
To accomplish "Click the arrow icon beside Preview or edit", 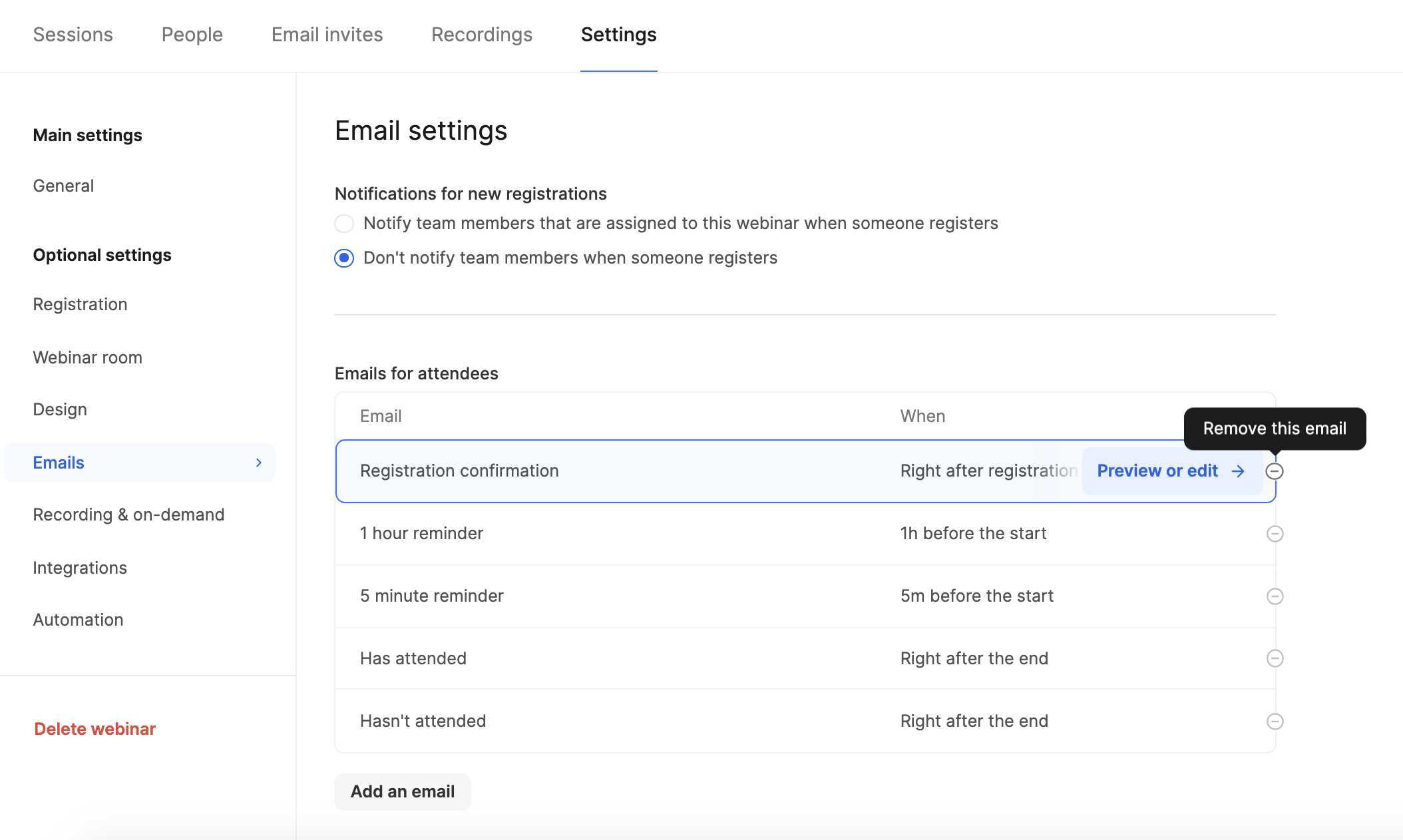I will point(1238,471).
